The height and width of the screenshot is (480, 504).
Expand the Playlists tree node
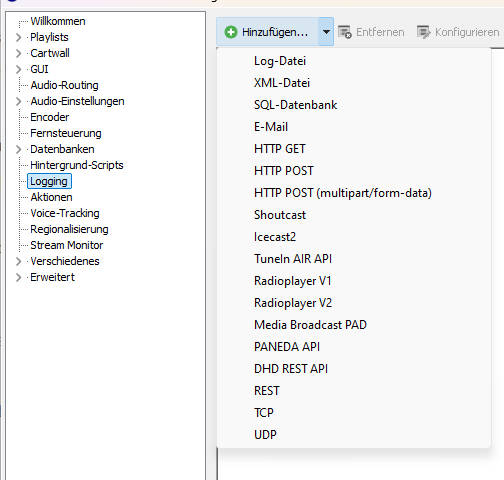coord(19,37)
